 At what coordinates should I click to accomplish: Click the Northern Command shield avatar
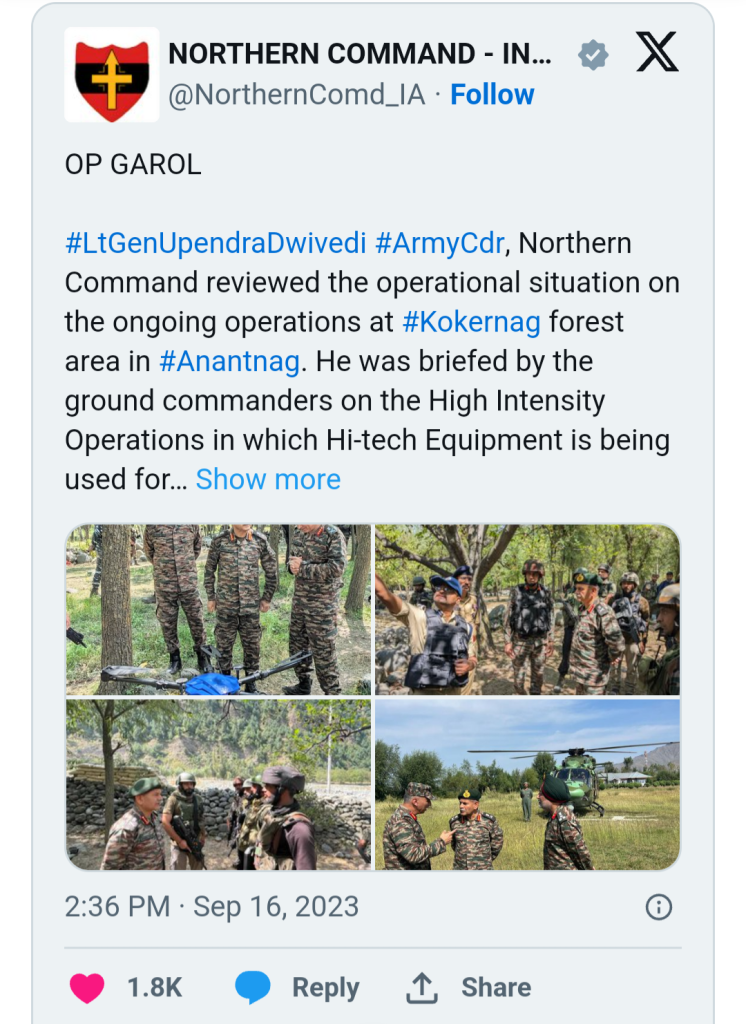(112, 75)
